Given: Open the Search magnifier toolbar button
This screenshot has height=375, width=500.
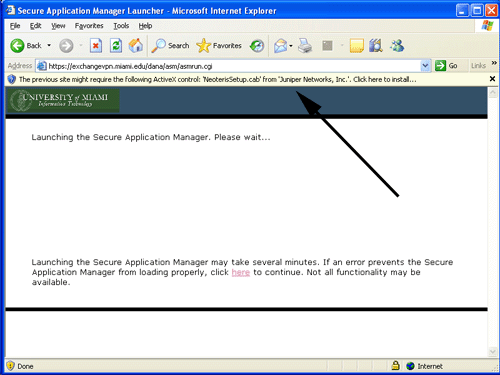Looking at the screenshot, I should point(170,46).
